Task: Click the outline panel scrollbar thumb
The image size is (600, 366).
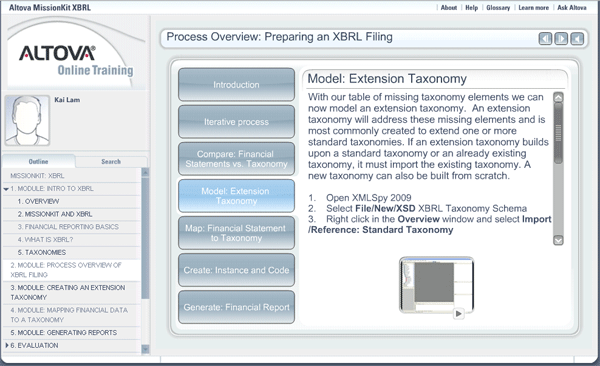Action: (145, 238)
